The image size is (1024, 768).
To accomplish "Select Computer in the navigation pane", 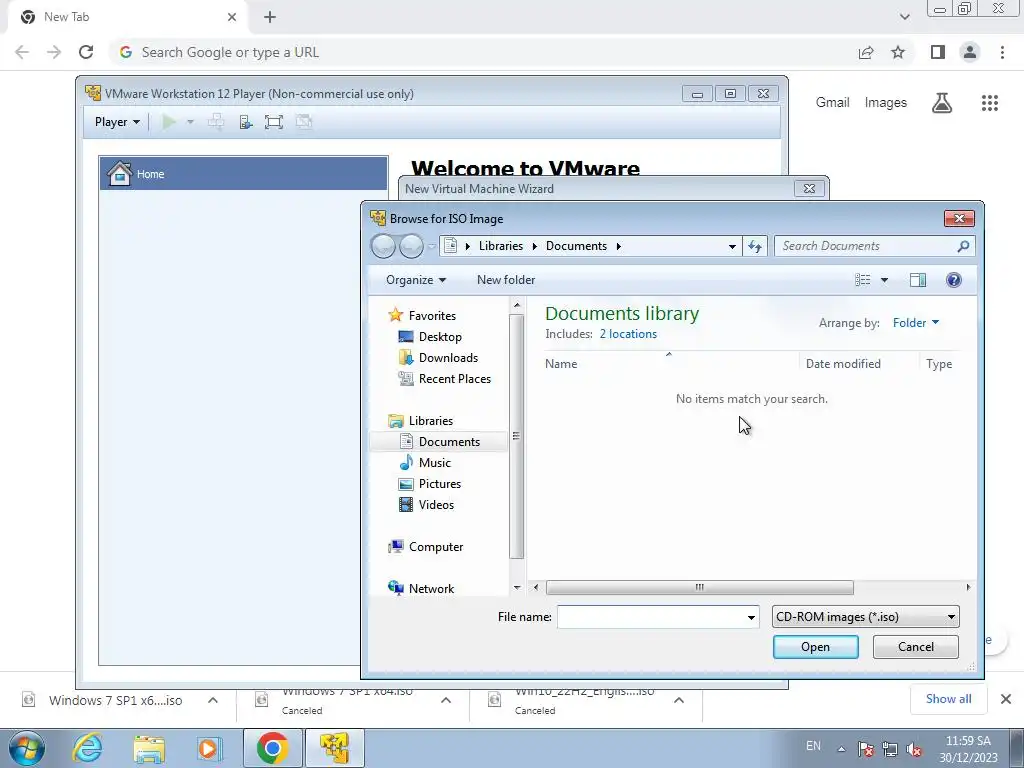I will tap(426, 547).
